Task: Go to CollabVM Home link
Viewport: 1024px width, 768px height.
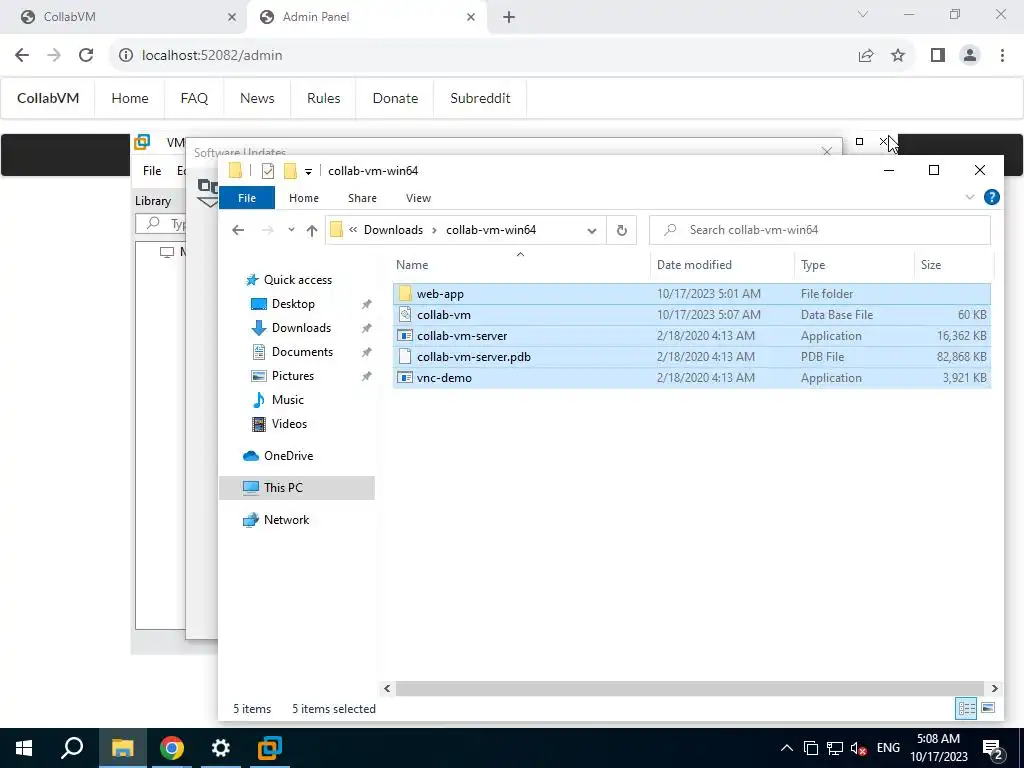Action: 130,98
